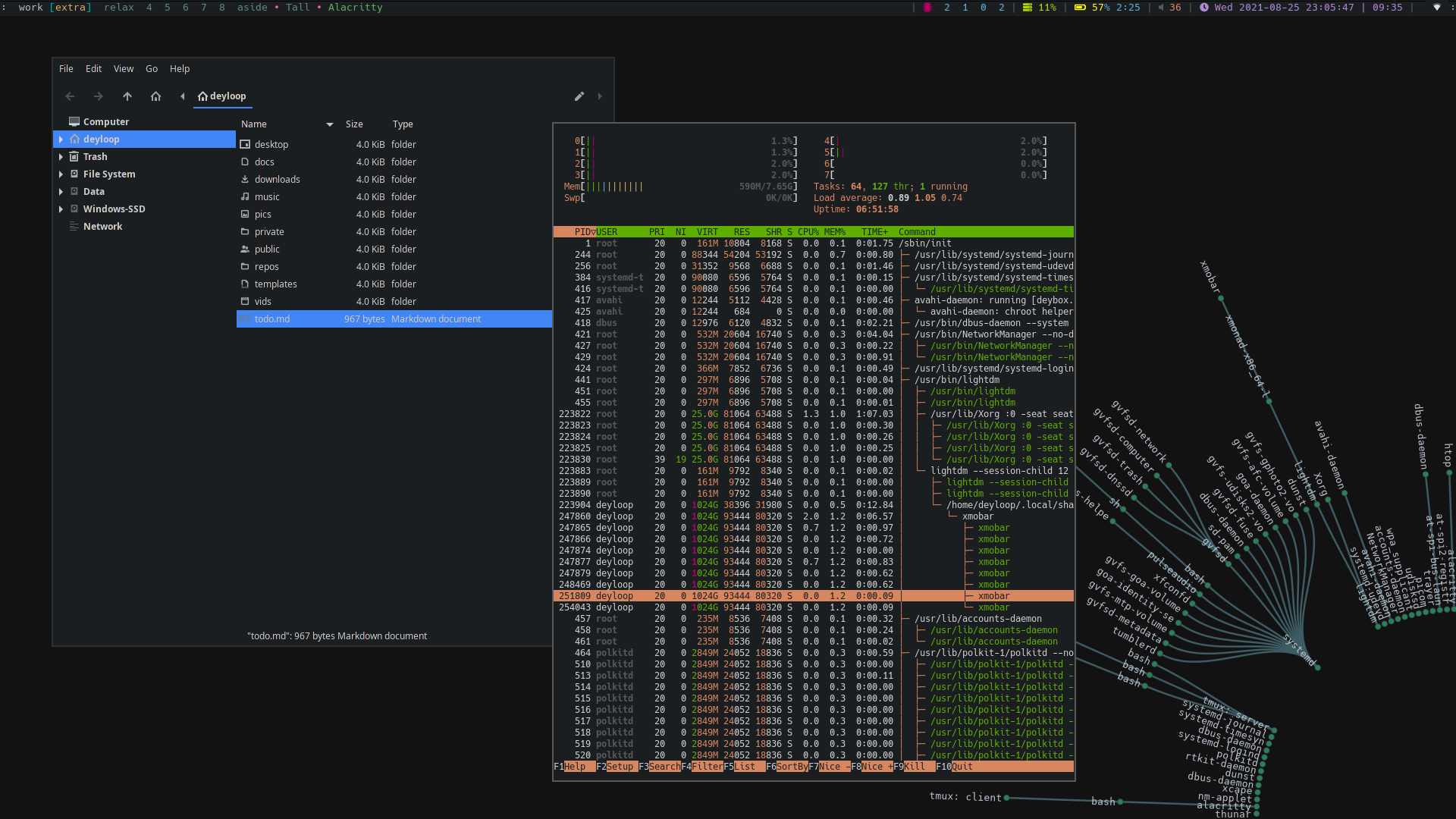Click the home toolbar icon
Image resolution: width=1456 pixels, height=819 pixels.
(155, 96)
